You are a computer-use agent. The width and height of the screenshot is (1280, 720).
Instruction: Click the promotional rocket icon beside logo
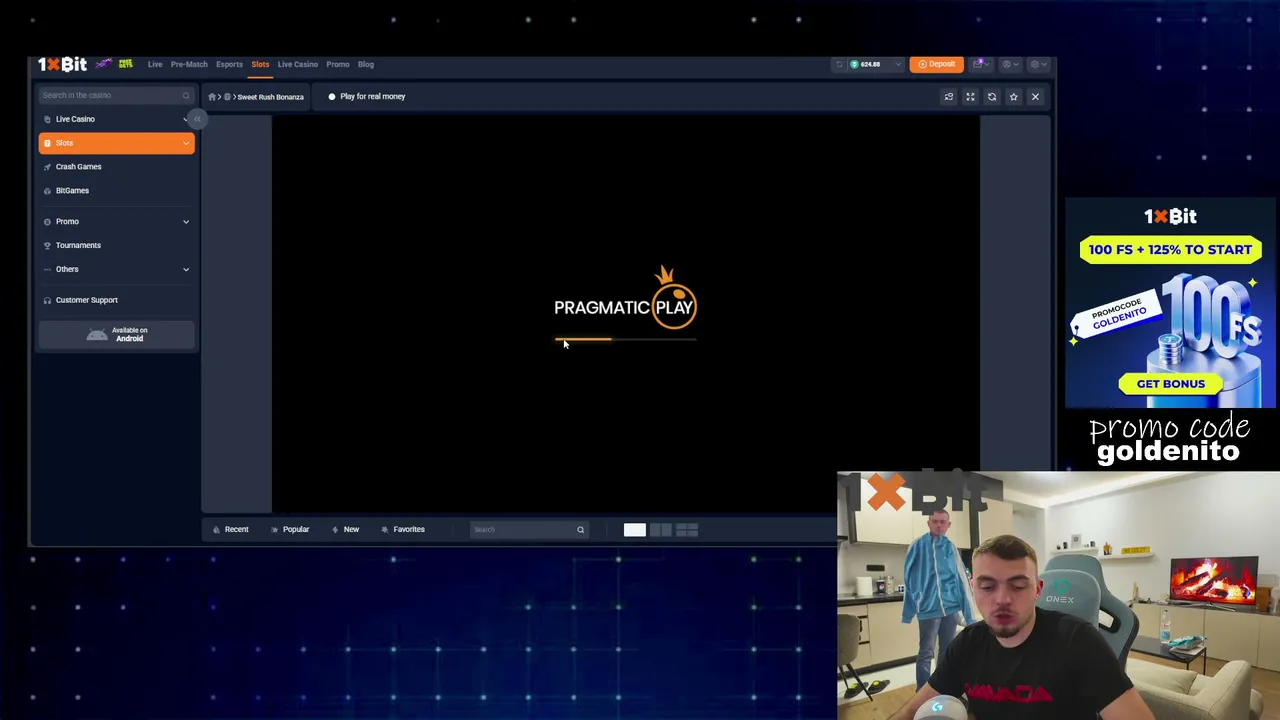(x=103, y=64)
